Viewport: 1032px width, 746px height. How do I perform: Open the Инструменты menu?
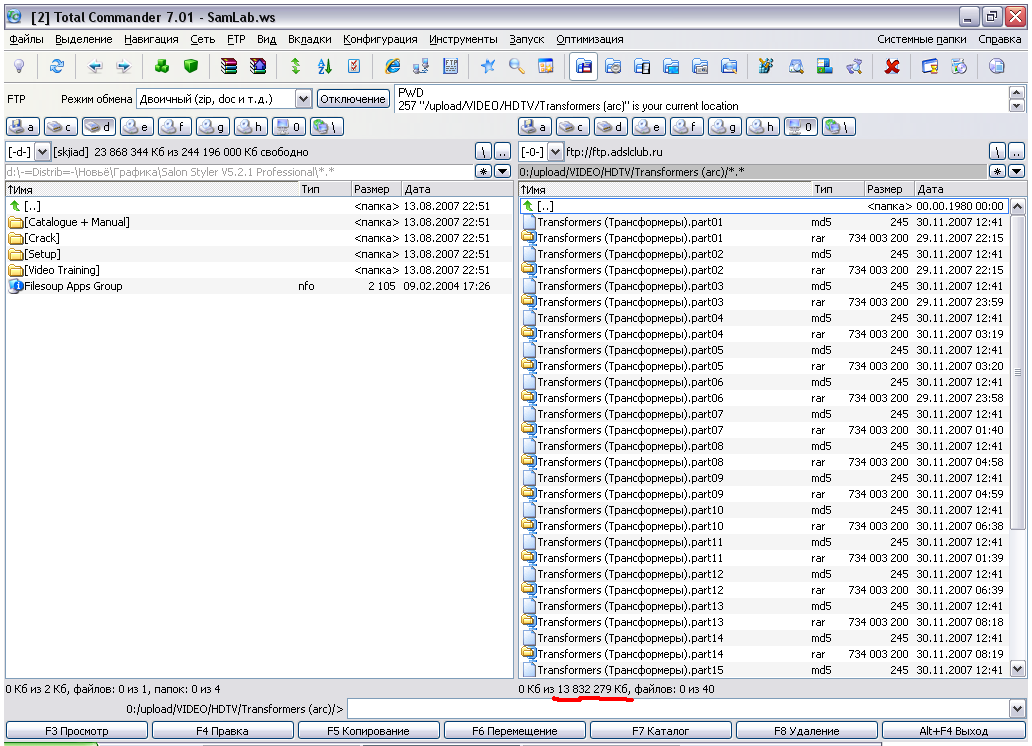(463, 40)
